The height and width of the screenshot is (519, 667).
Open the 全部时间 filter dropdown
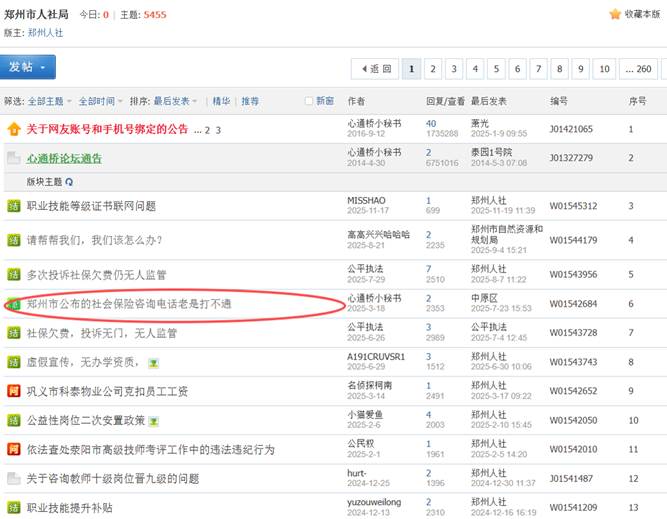tap(100, 101)
